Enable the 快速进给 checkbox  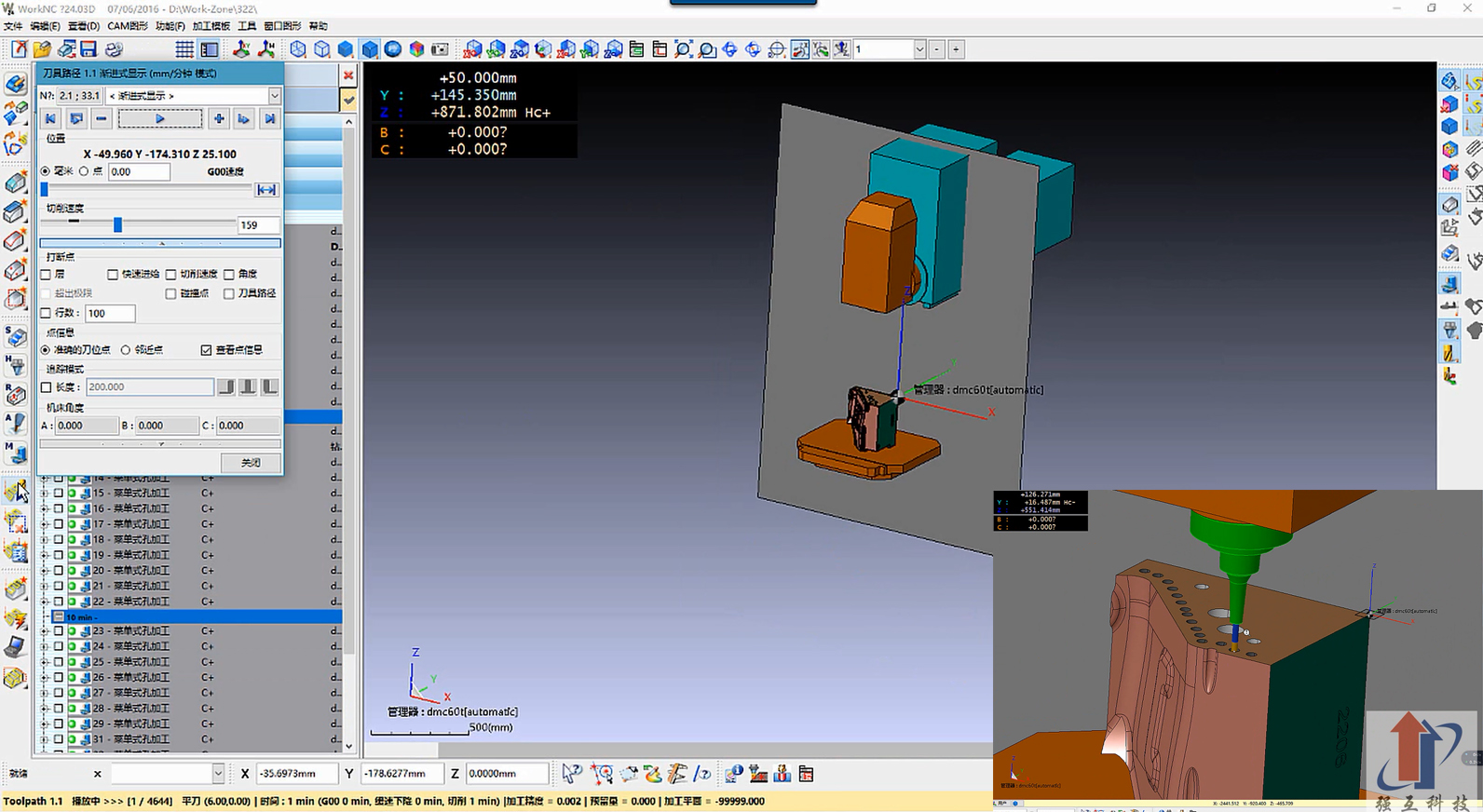tap(113, 275)
